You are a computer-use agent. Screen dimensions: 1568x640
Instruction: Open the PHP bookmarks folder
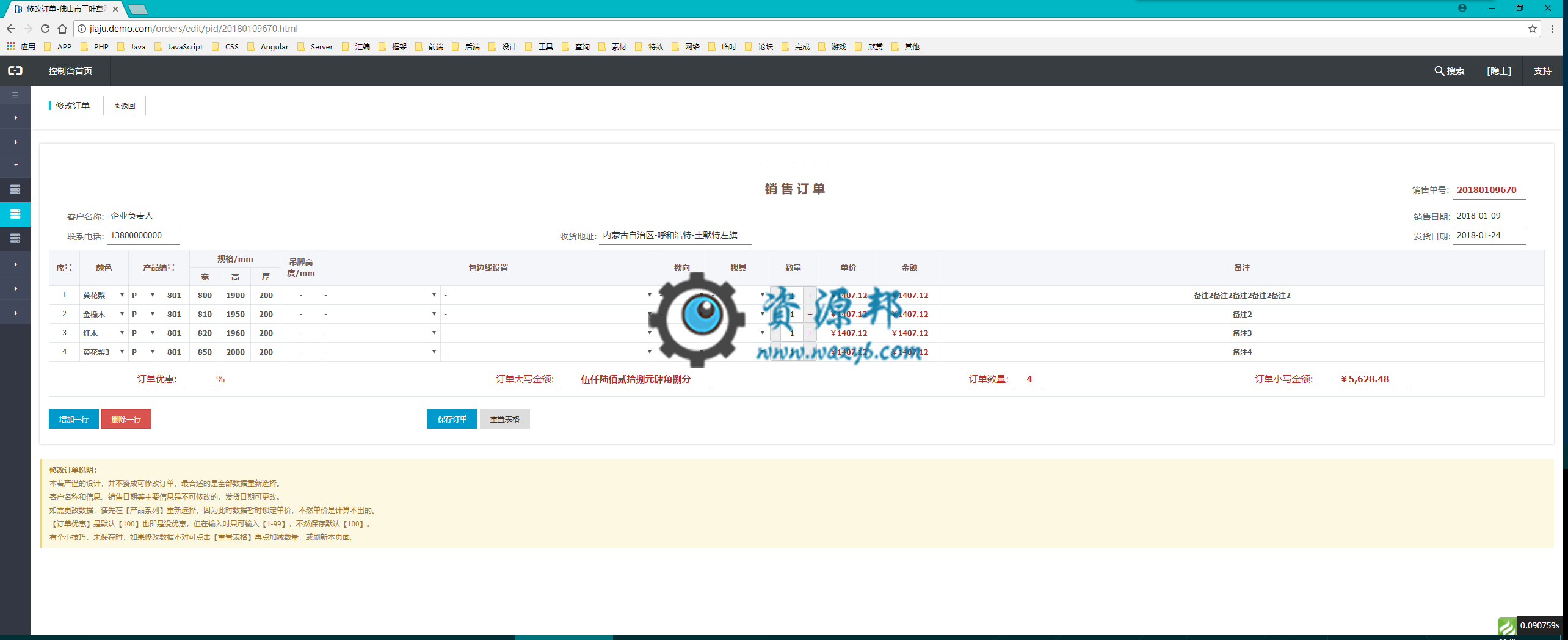point(95,46)
